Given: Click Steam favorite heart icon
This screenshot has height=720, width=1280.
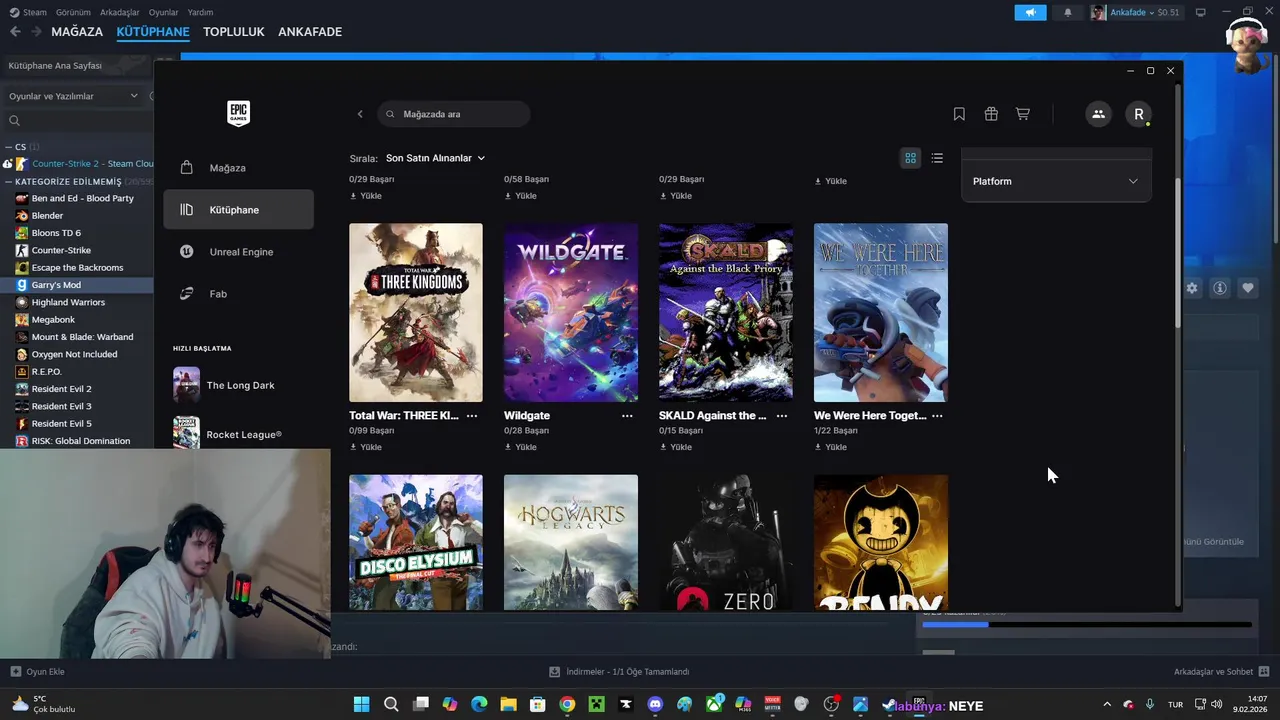Looking at the screenshot, I should pos(1248,288).
